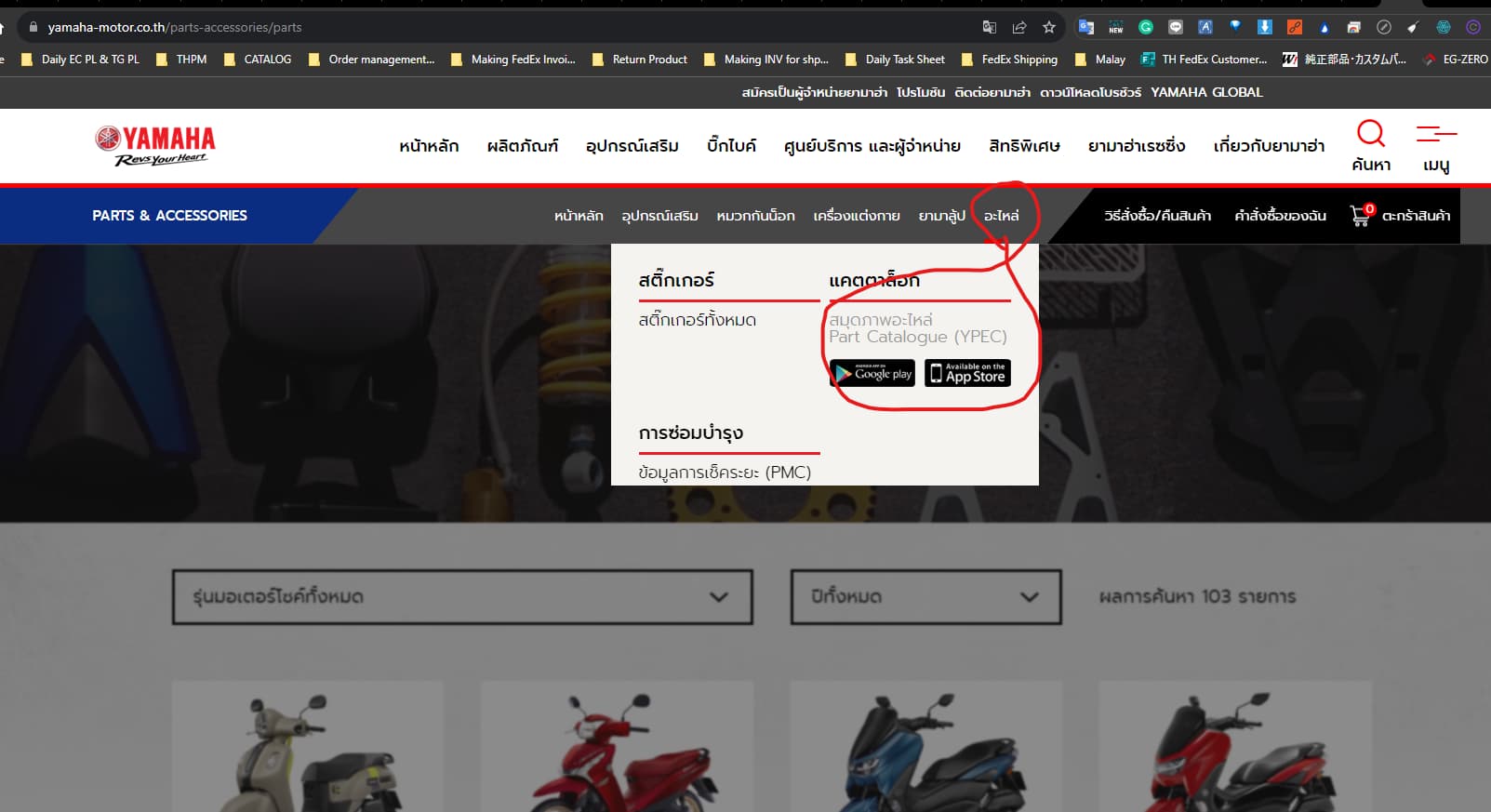Image resolution: width=1491 pixels, height=812 pixels.
Task: Expand the motorcycle model dropdown
Action: pos(462,596)
